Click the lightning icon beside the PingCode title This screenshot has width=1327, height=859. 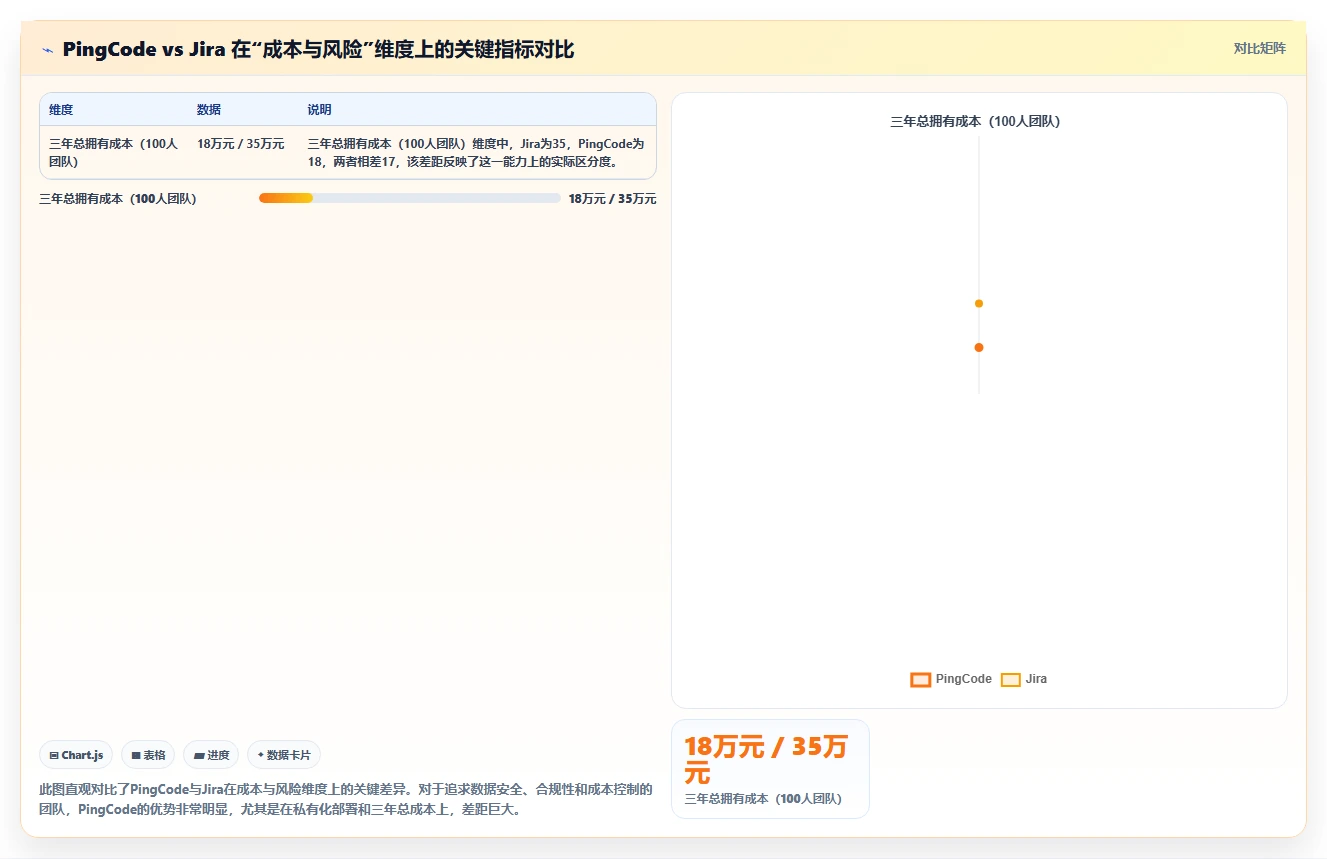click(x=47, y=50)
